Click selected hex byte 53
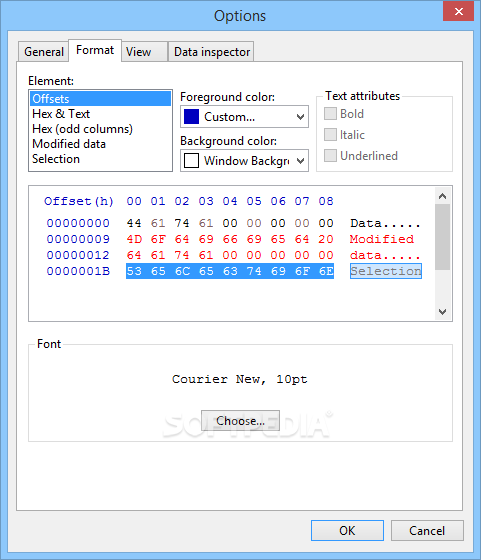Screen dimensions: 481x560 tap(134, 271)
